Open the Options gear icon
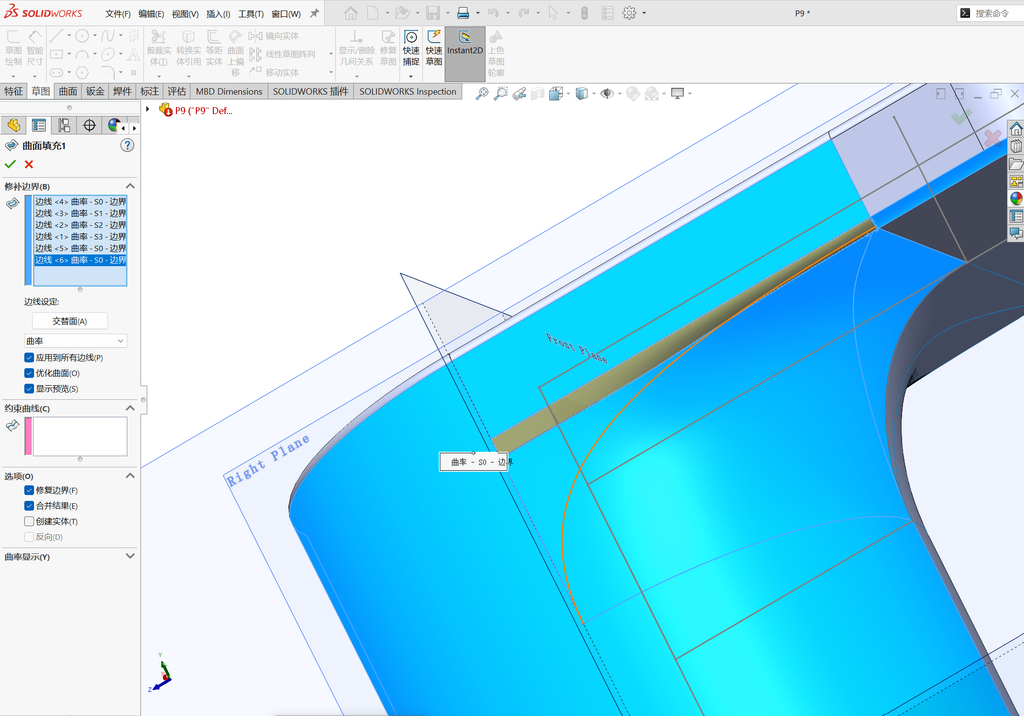The image size is (1024, 716). coord(629,13)
